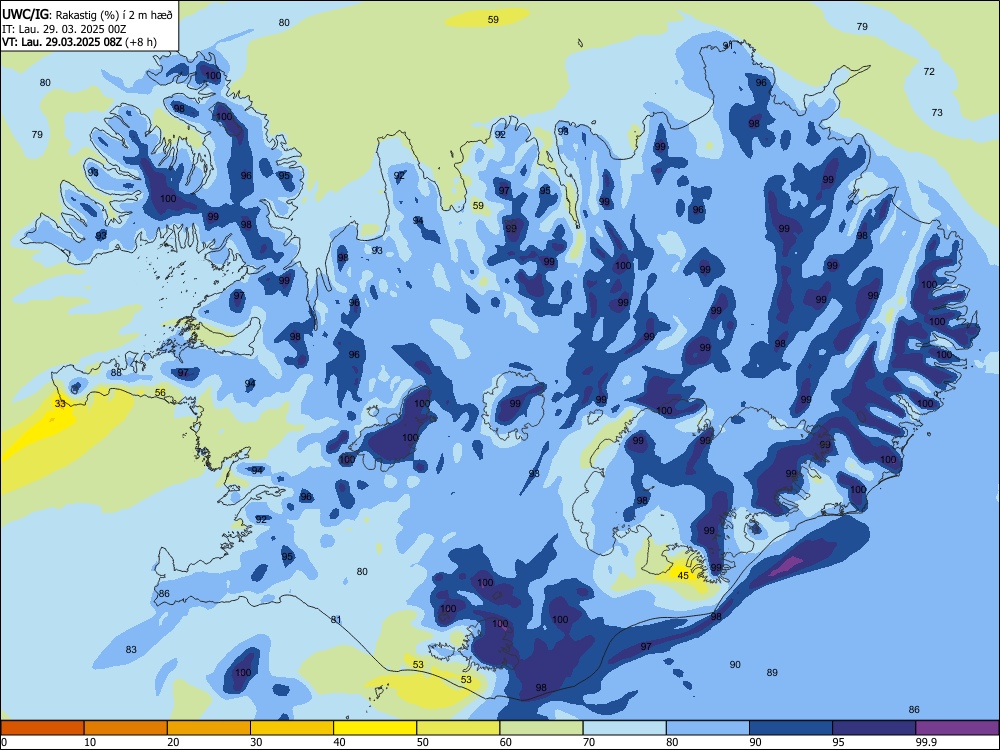Click the legend scale label 50
Viewport: 1000px width, 750px height.
423,742
